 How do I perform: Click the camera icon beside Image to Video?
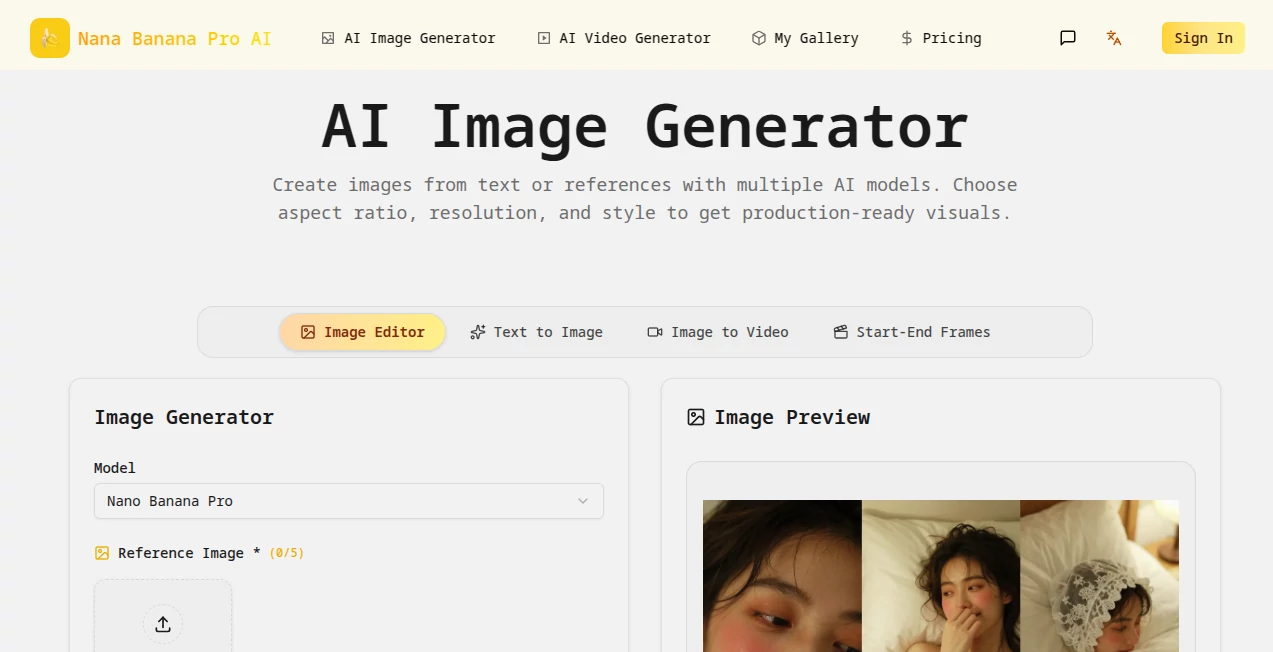(655, 331)
